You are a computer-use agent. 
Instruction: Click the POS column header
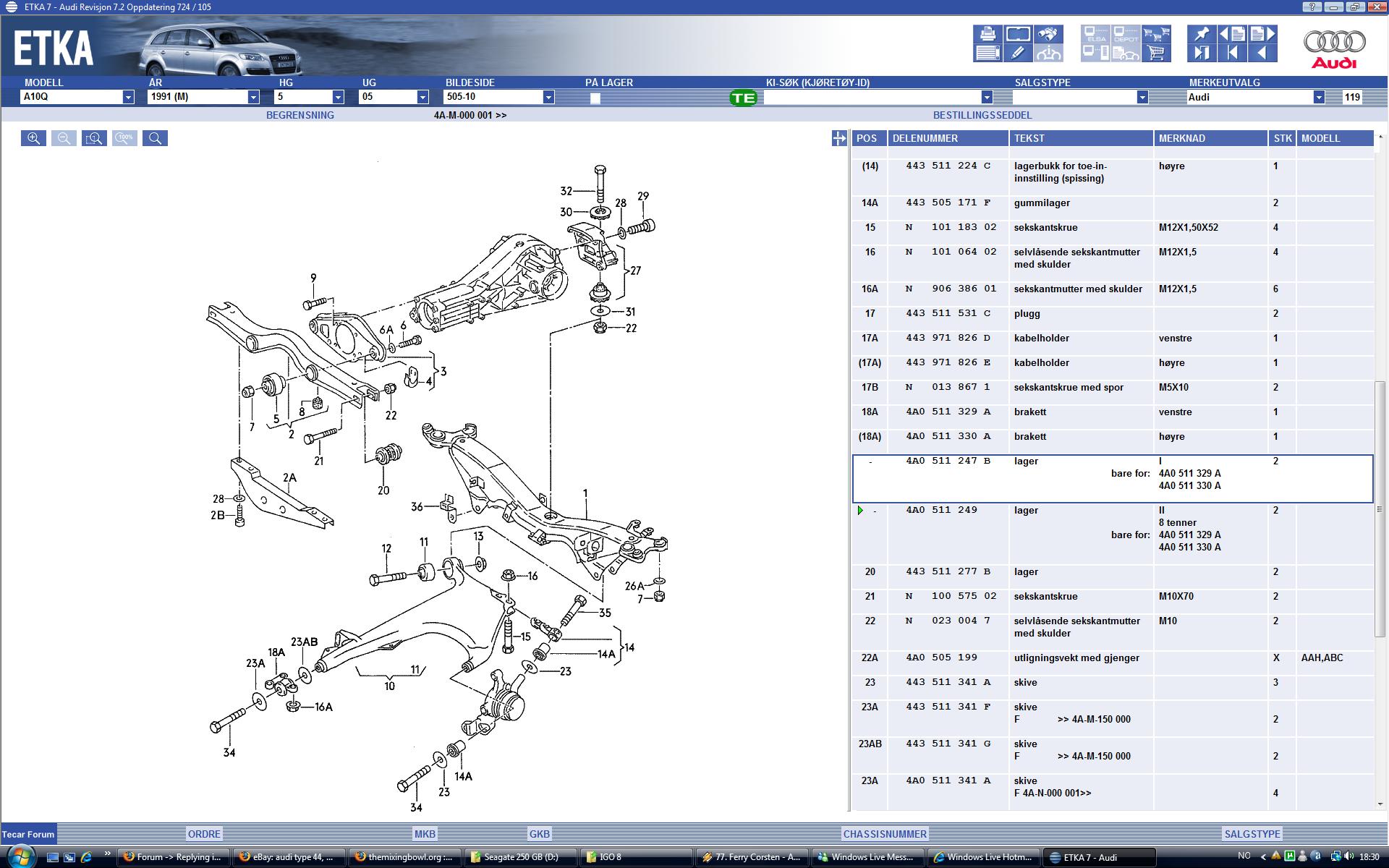point(870,138)
